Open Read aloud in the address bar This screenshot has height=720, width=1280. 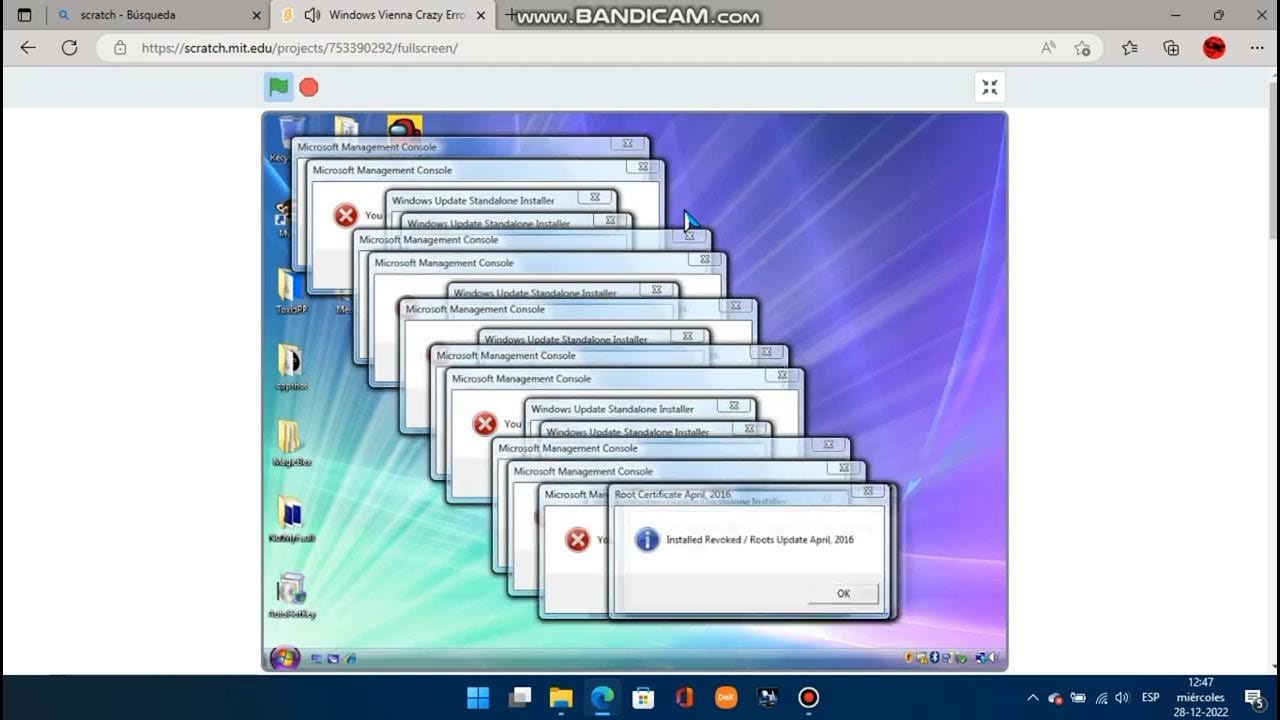(x=1048, y=48)
